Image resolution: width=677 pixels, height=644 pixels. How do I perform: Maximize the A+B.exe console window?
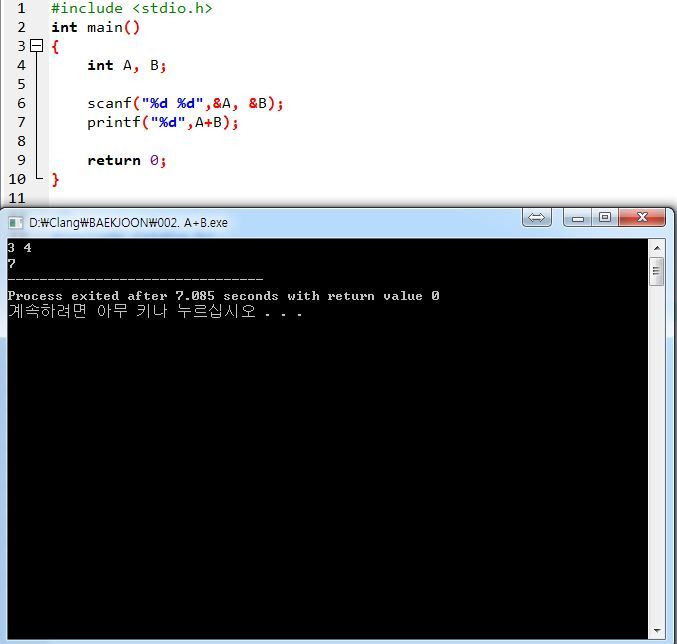[605, 217]
